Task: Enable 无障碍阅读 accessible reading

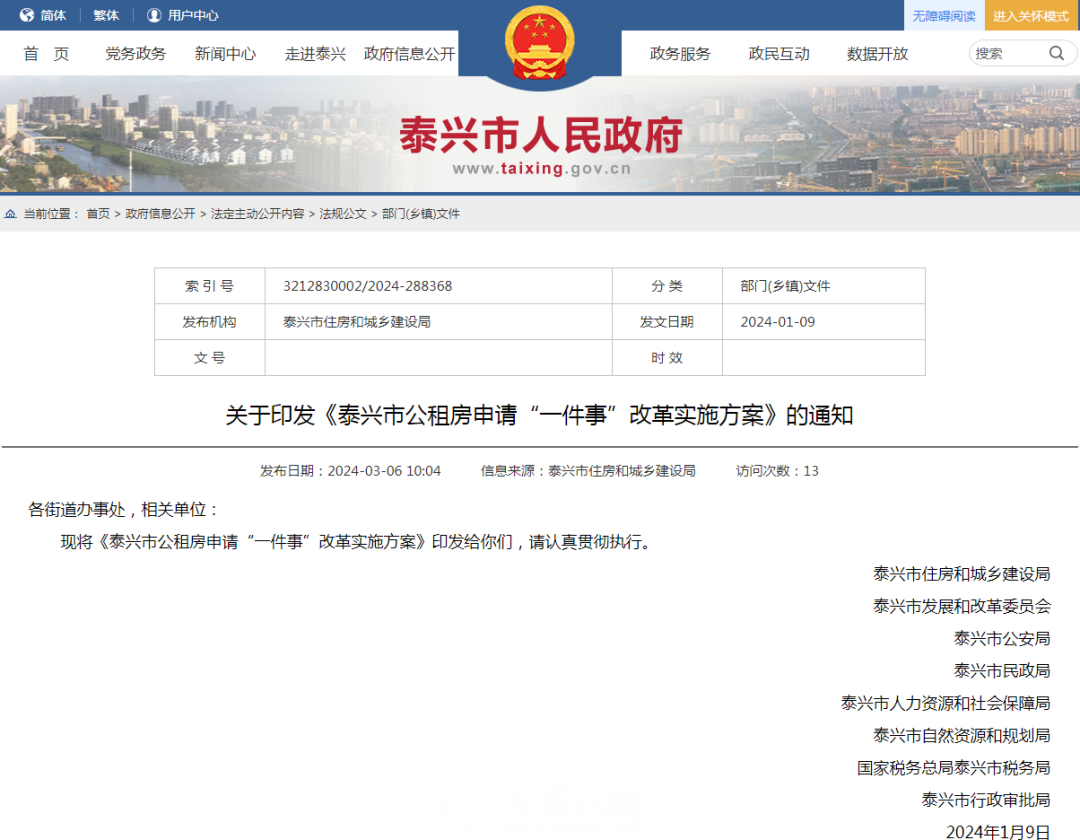Action: 944,15
